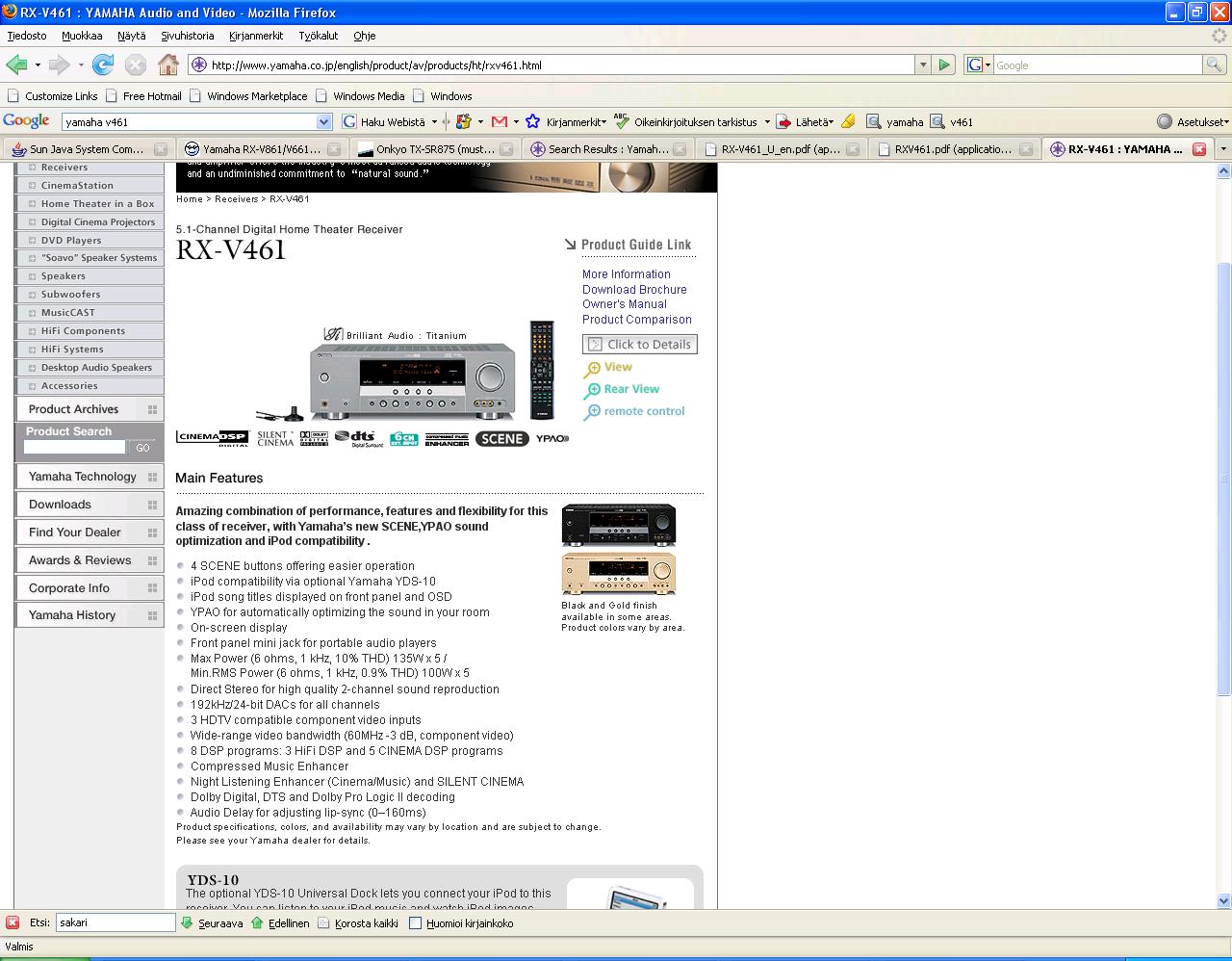Open the Asetukset settings dropdown
Screen dimensions: 1232x961
click(x=1192, y=121)
